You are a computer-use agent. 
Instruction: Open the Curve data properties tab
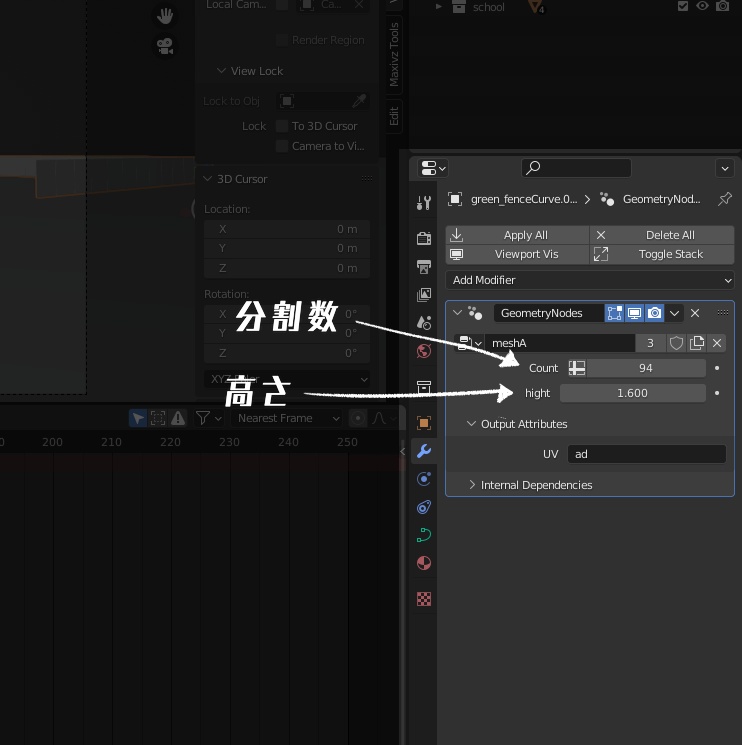(x=424, y=535)
